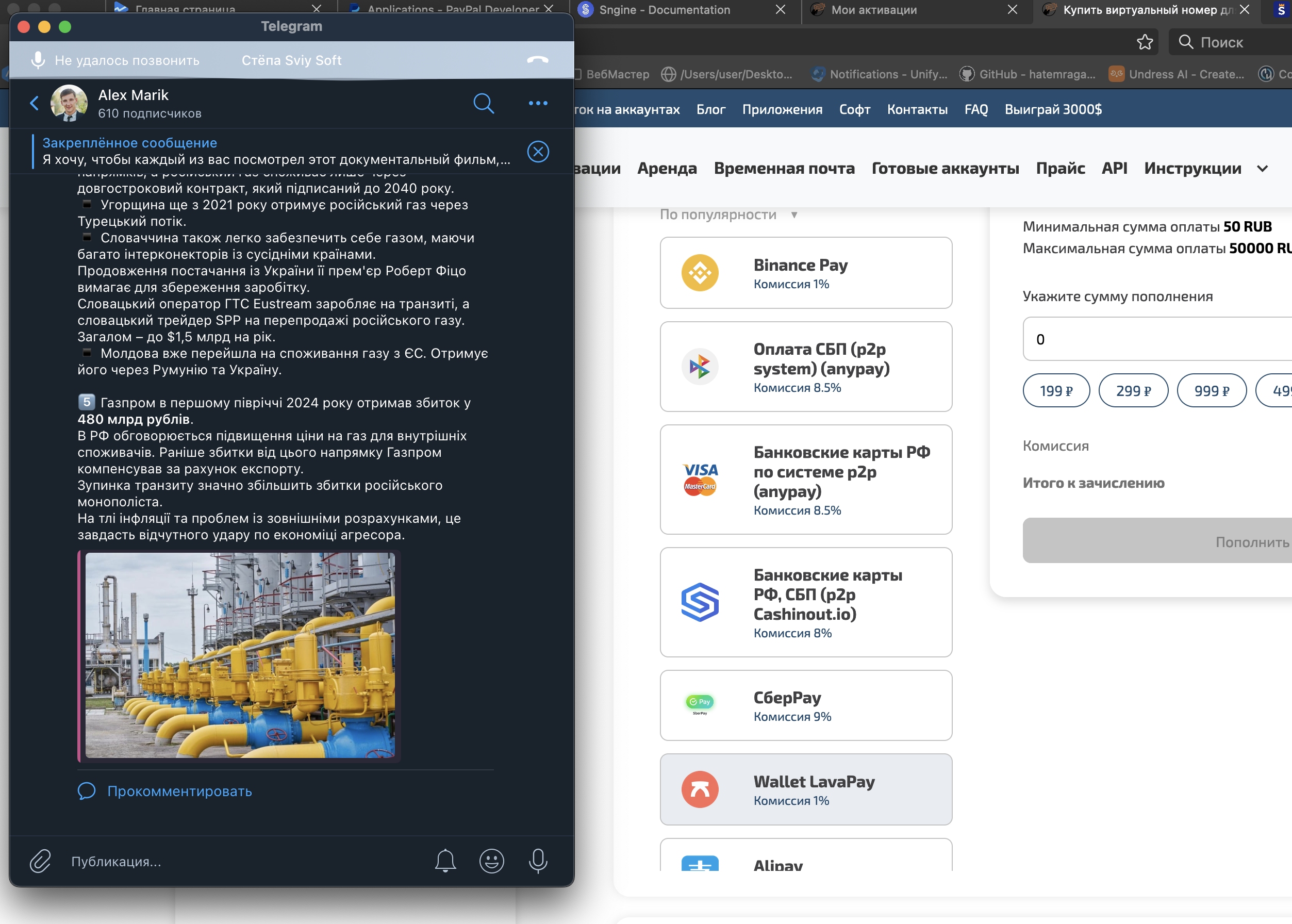Viewport: 1292px width, 924px height.
Task: Open Выиграй 3000$ menu link
Action: pos(1053,110)
